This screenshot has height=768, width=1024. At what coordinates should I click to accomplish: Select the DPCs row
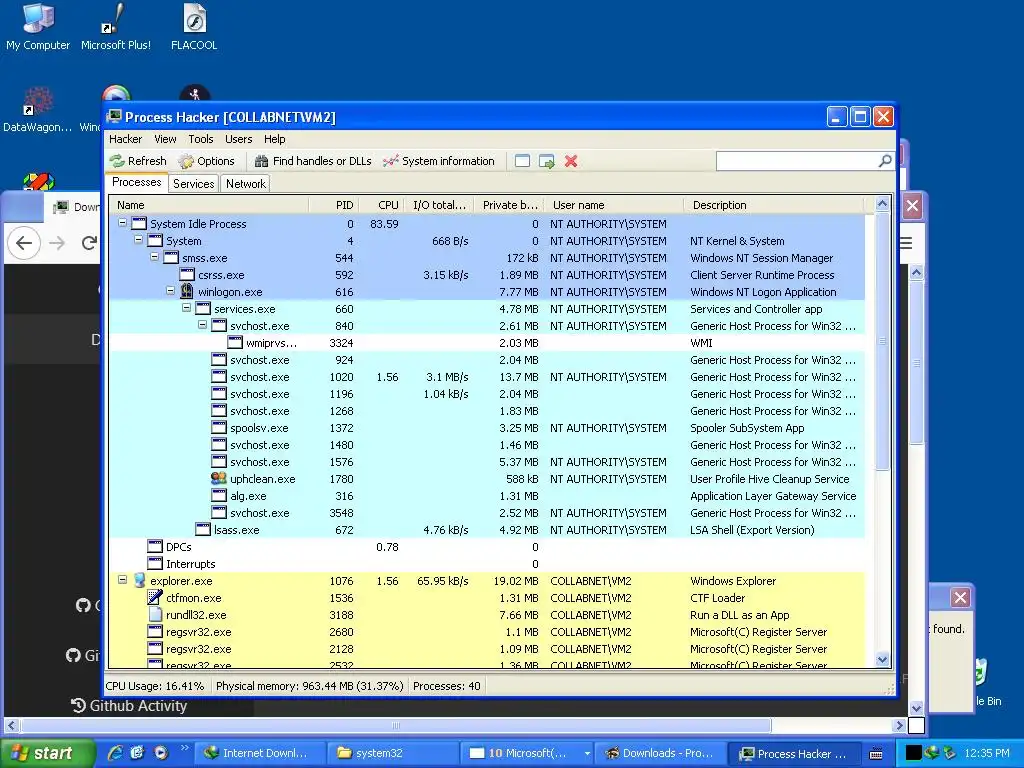coord(487,547)
